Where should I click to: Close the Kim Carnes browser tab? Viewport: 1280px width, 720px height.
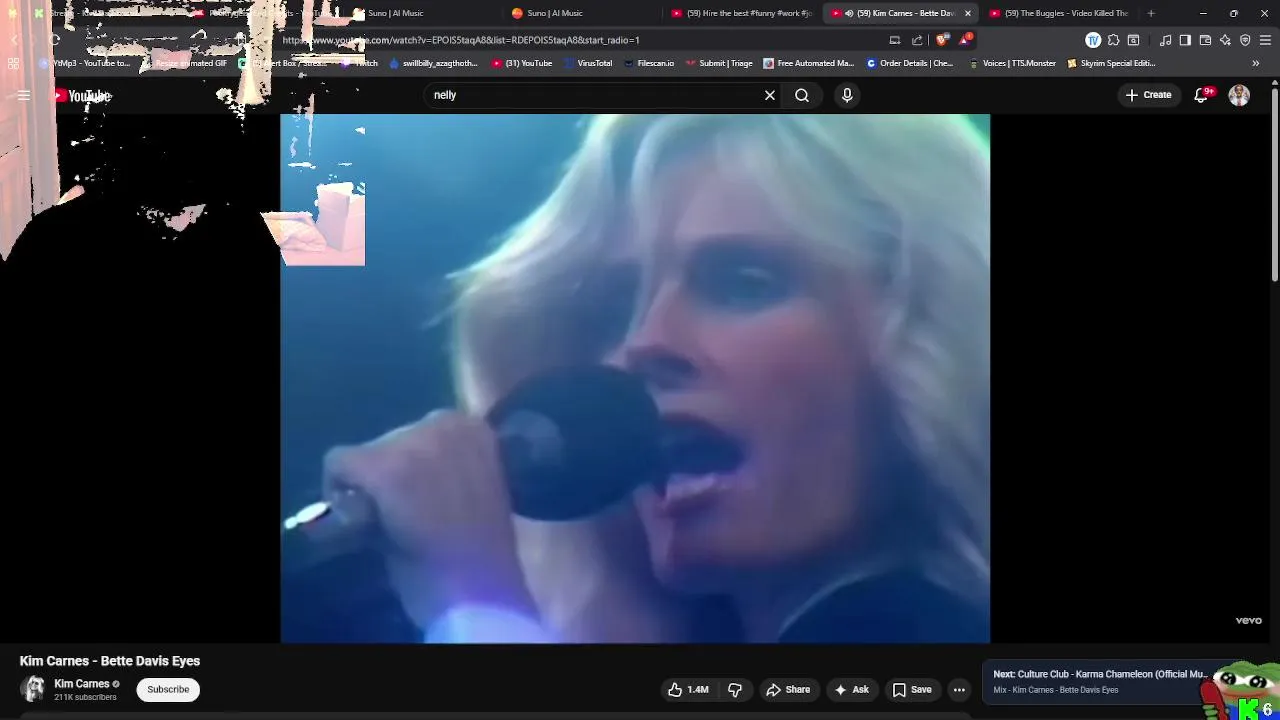tap(967, 13)
